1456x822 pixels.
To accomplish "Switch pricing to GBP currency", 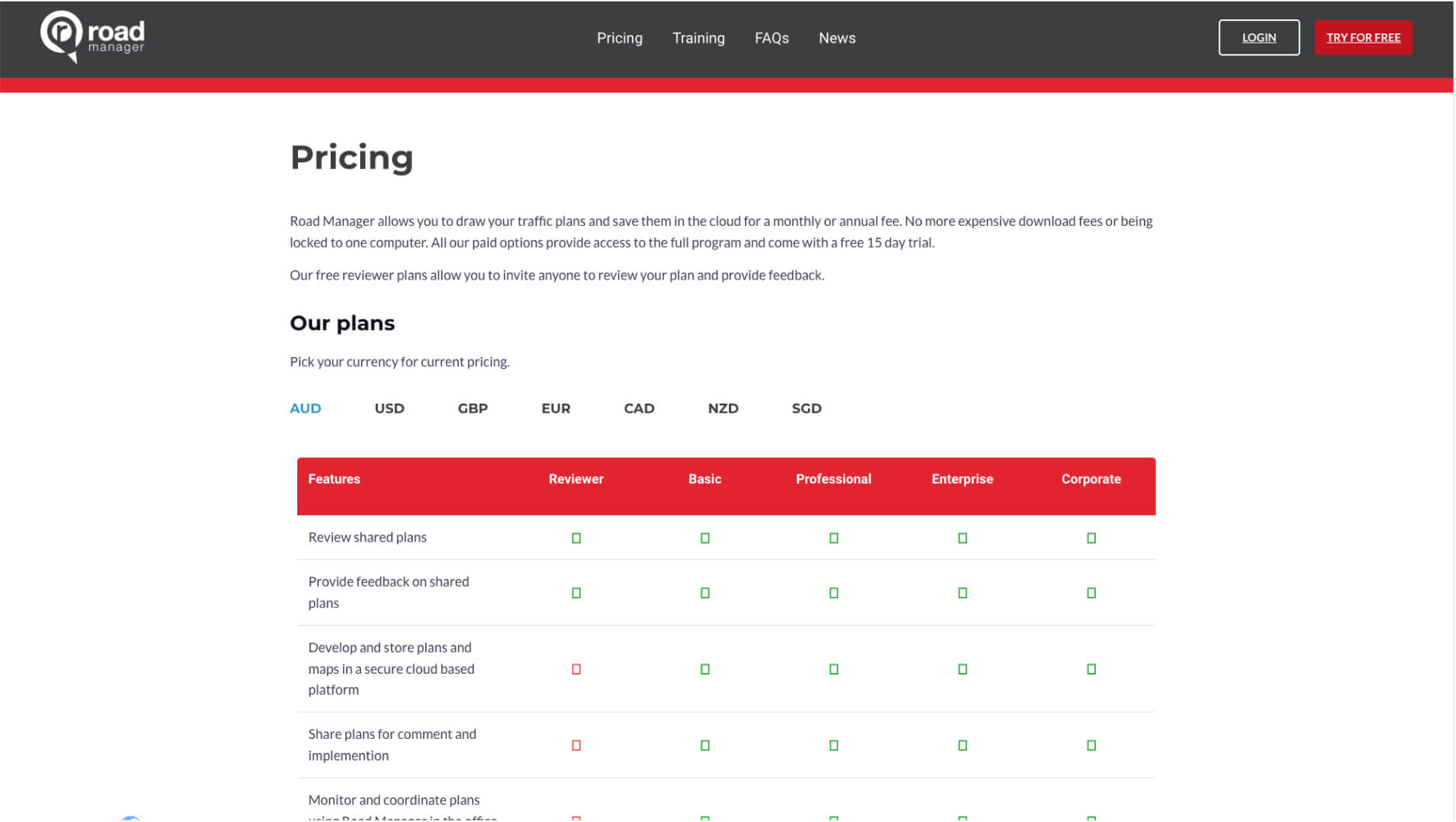I will [x=472, y=408].
